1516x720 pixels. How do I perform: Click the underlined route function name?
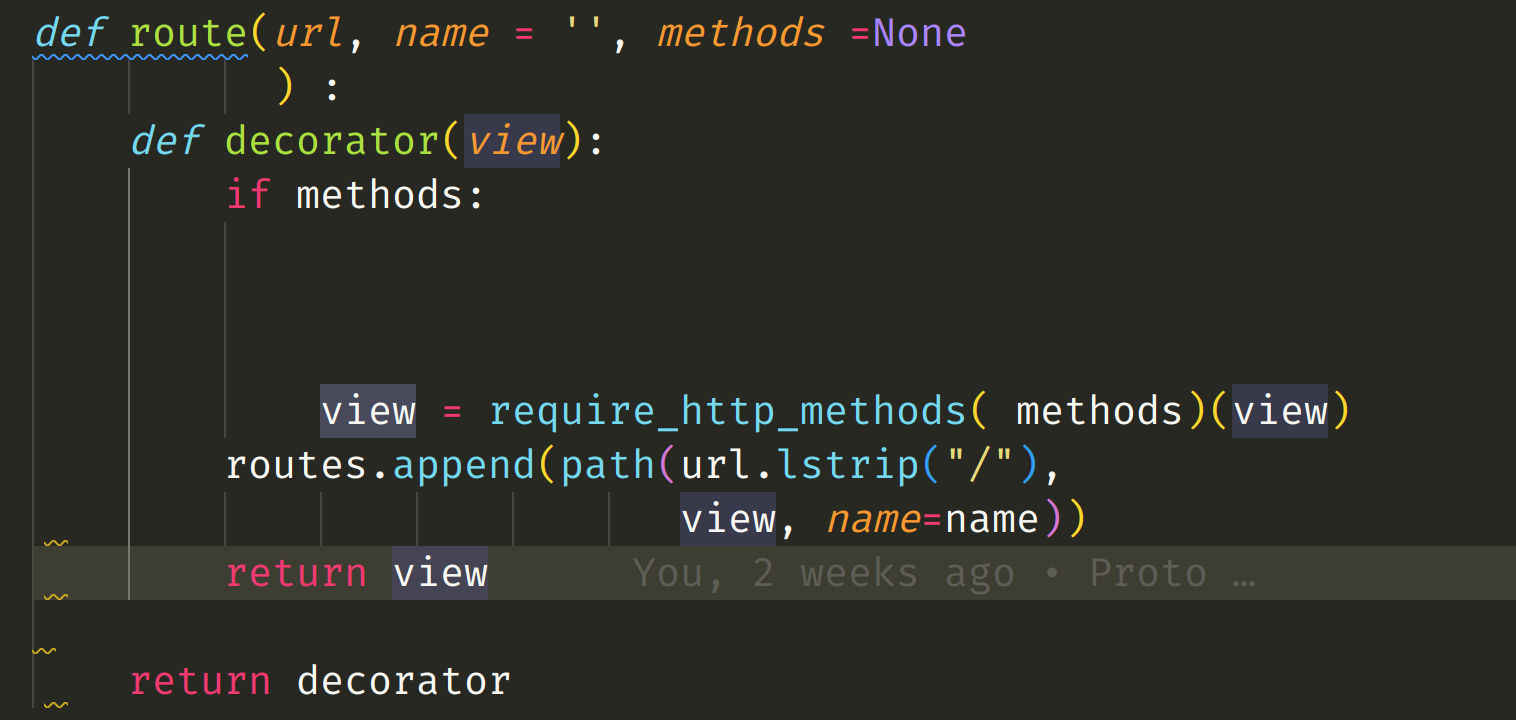pyautogui.click(x=188, y=33)
